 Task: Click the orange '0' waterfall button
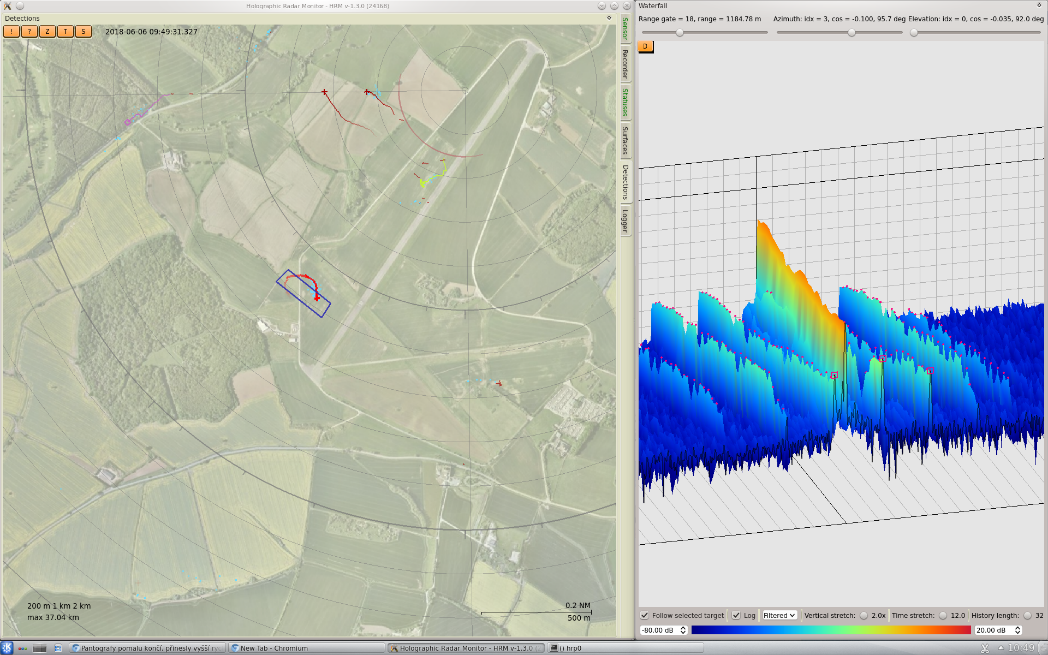point(645,46)
